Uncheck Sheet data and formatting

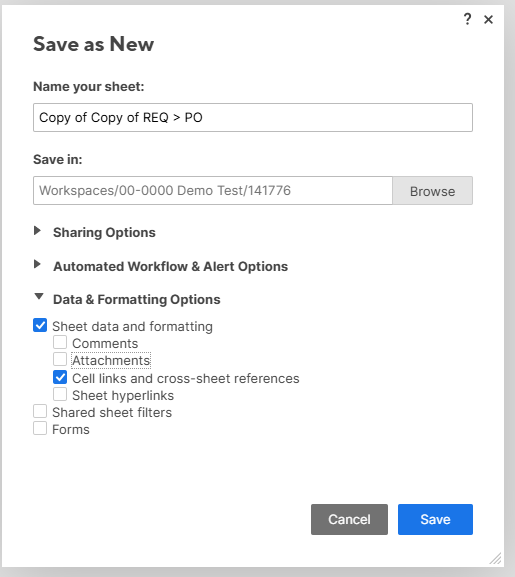pos(40,325)
